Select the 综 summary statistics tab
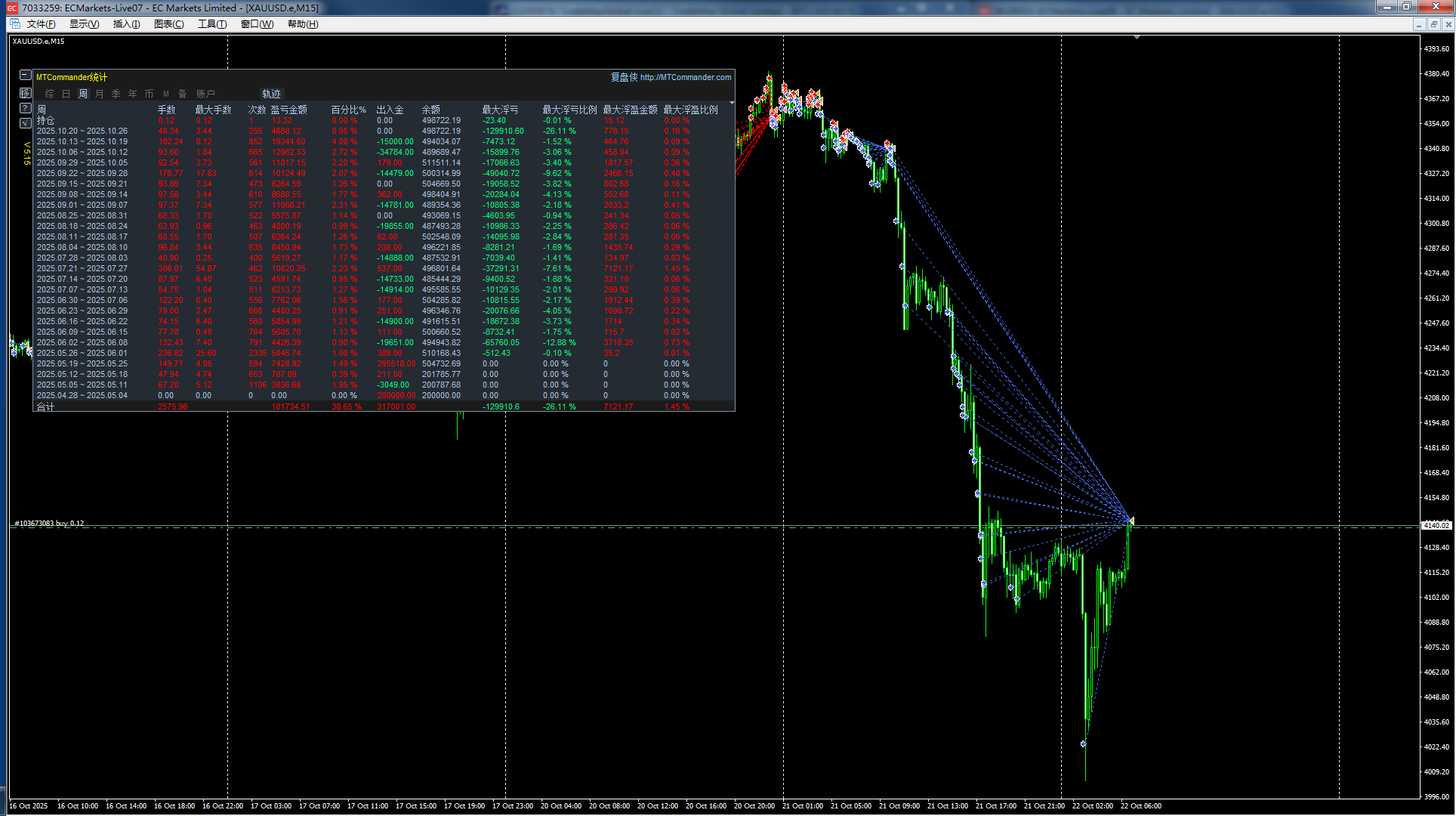Viewport: 1456px width, 816px height. pyautogui.click(x=50, y=94)
